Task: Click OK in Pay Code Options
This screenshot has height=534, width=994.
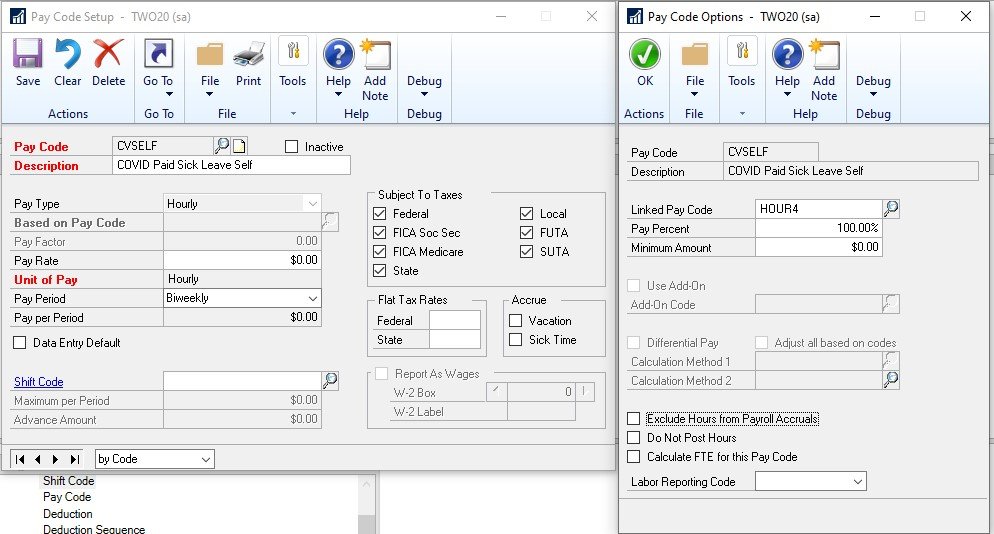Action: pos(645,63)
